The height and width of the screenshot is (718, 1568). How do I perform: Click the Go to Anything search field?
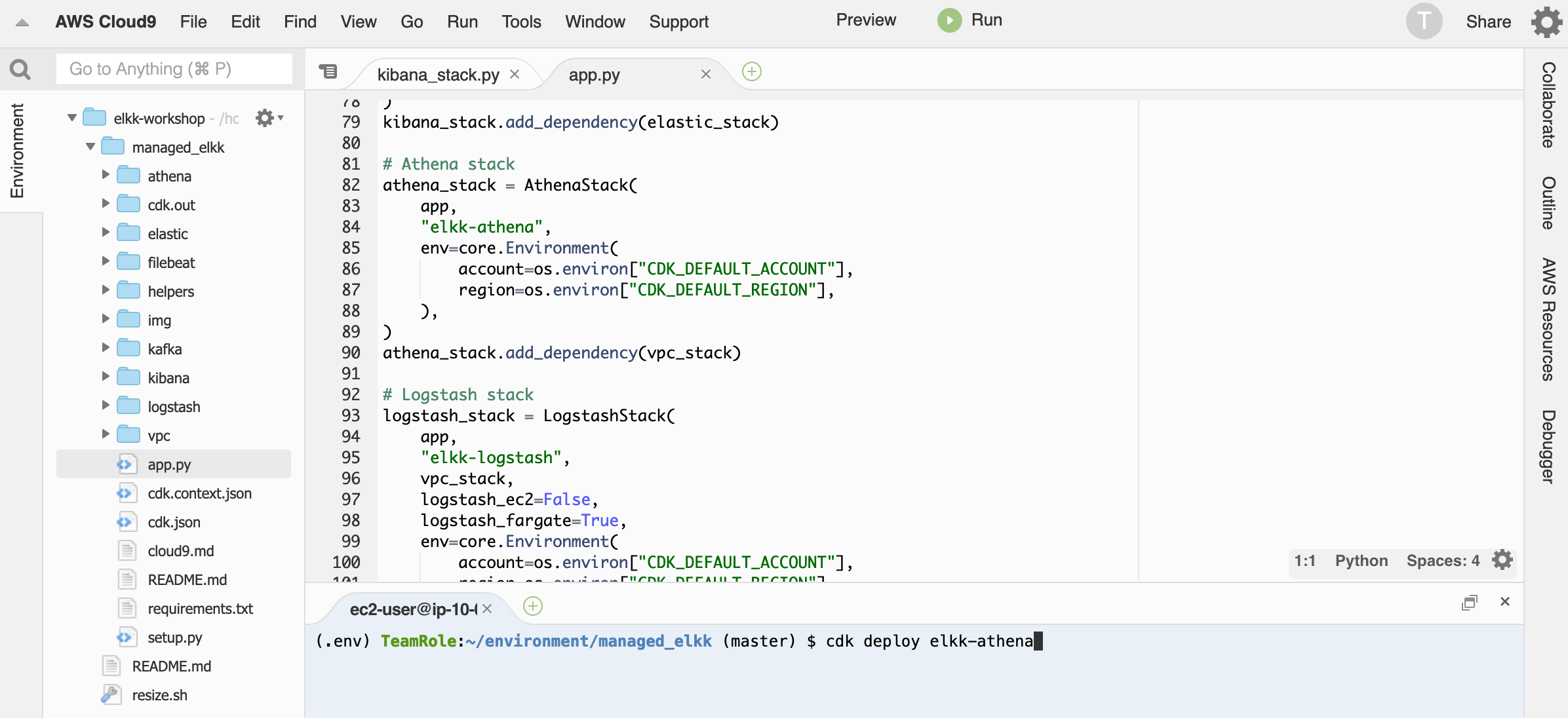174,69
